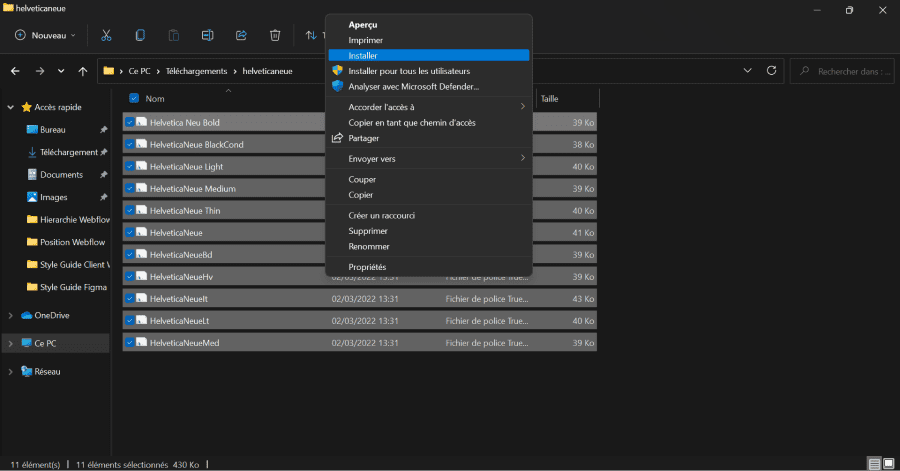Open Position Webflow folder in sidebar

point(65,242)
